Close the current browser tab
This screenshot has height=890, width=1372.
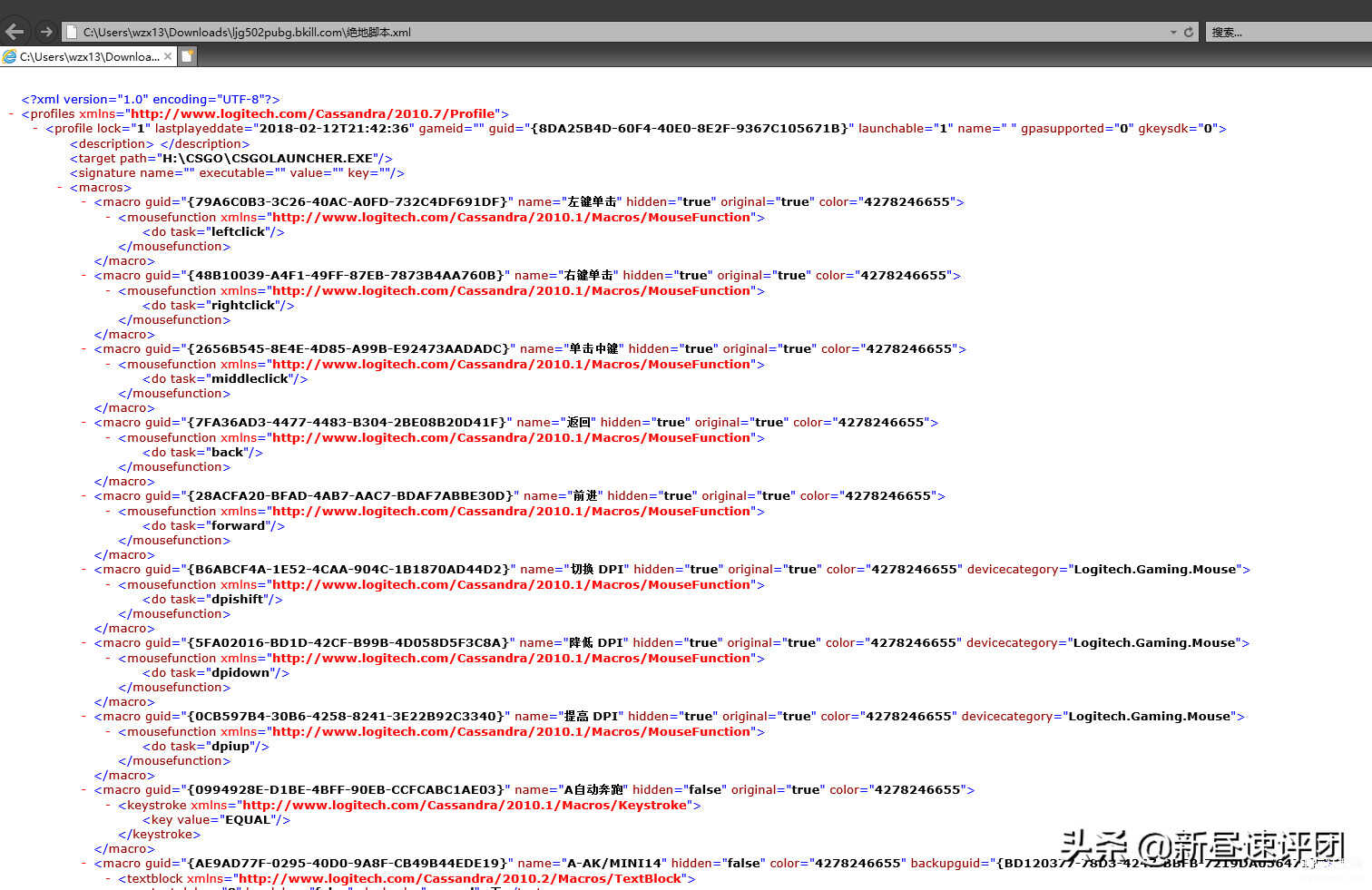click(x=168, y=56)
